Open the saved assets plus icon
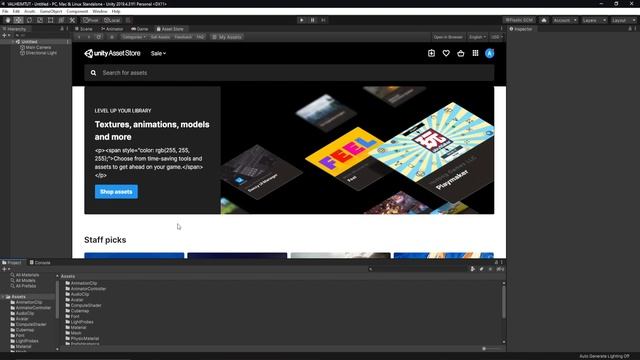Screen dimensions: 640x360 [x=431, y=53]
